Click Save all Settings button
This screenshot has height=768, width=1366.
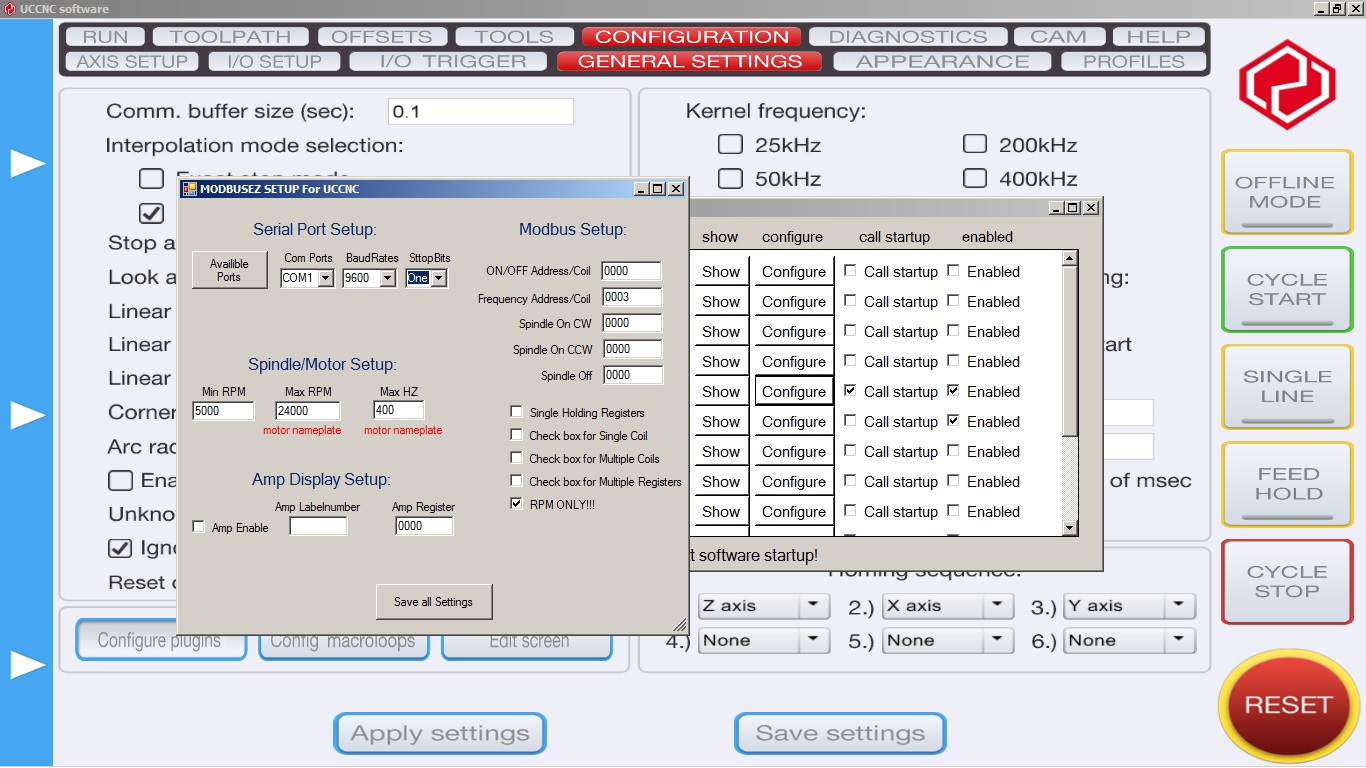[434, 601]
